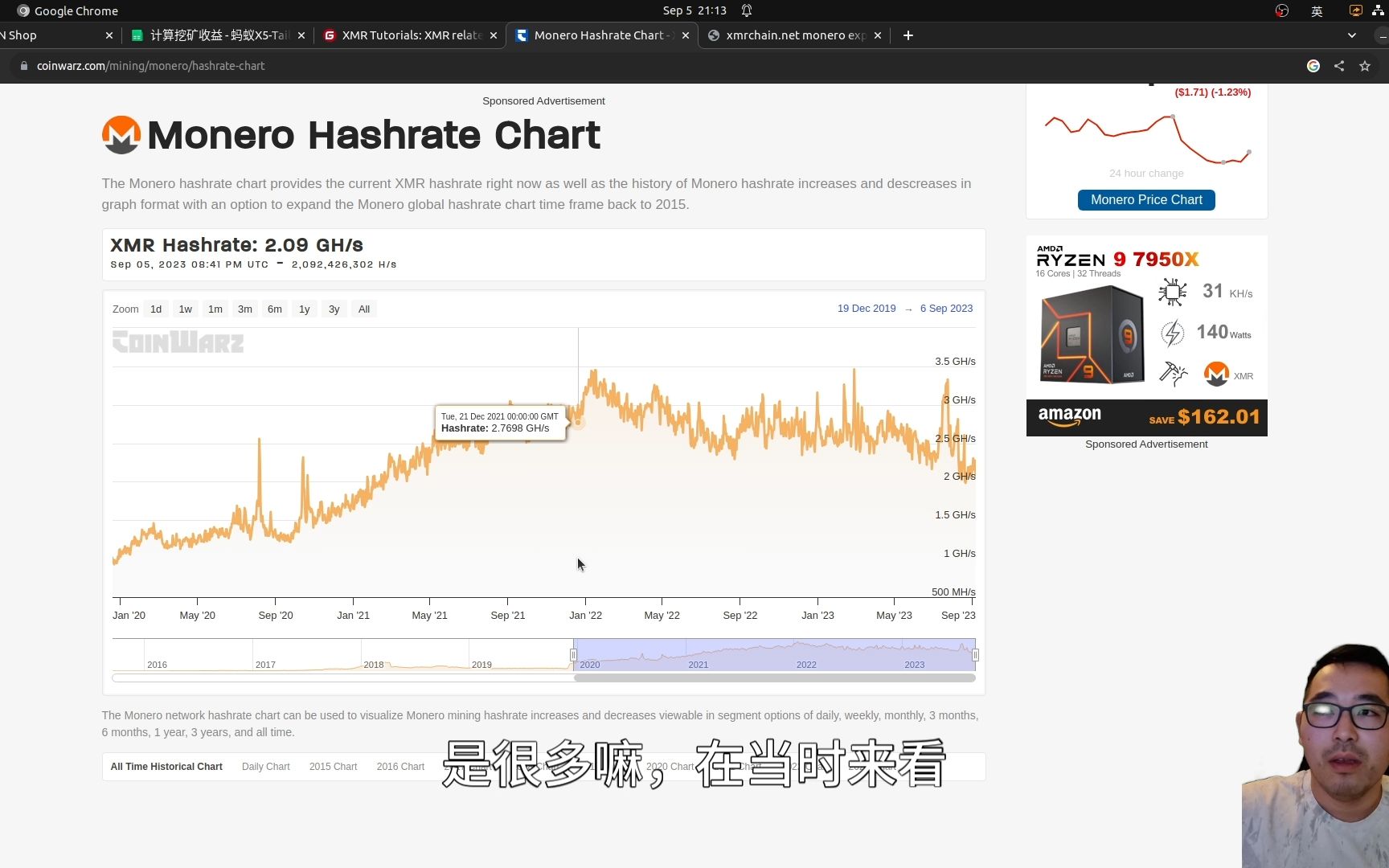1389x868 pixels.
Task: Close the Monero Hashrate Chart tab
Action: tap(686, 35)
